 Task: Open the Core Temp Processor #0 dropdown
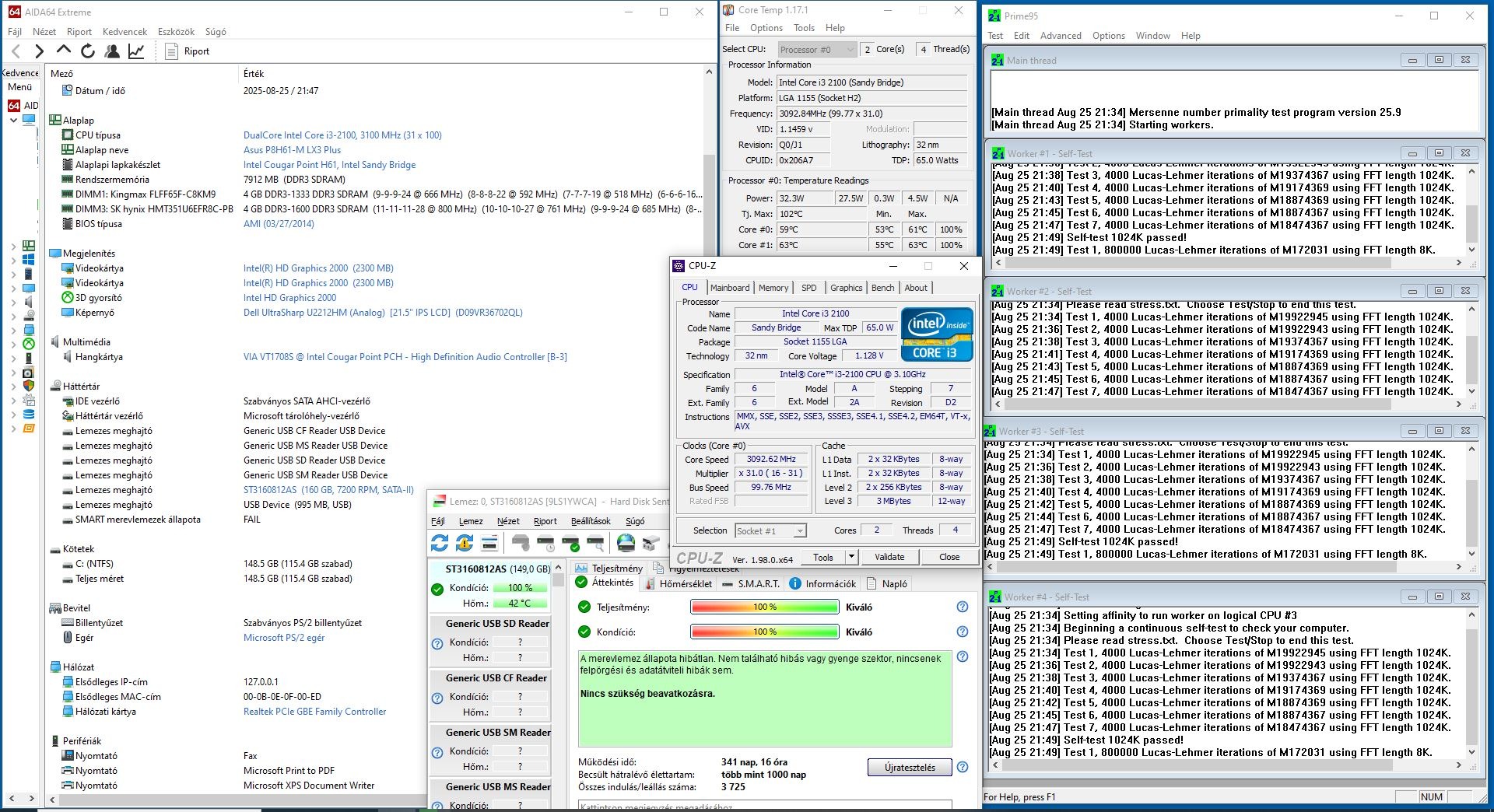tap(817, 49)
